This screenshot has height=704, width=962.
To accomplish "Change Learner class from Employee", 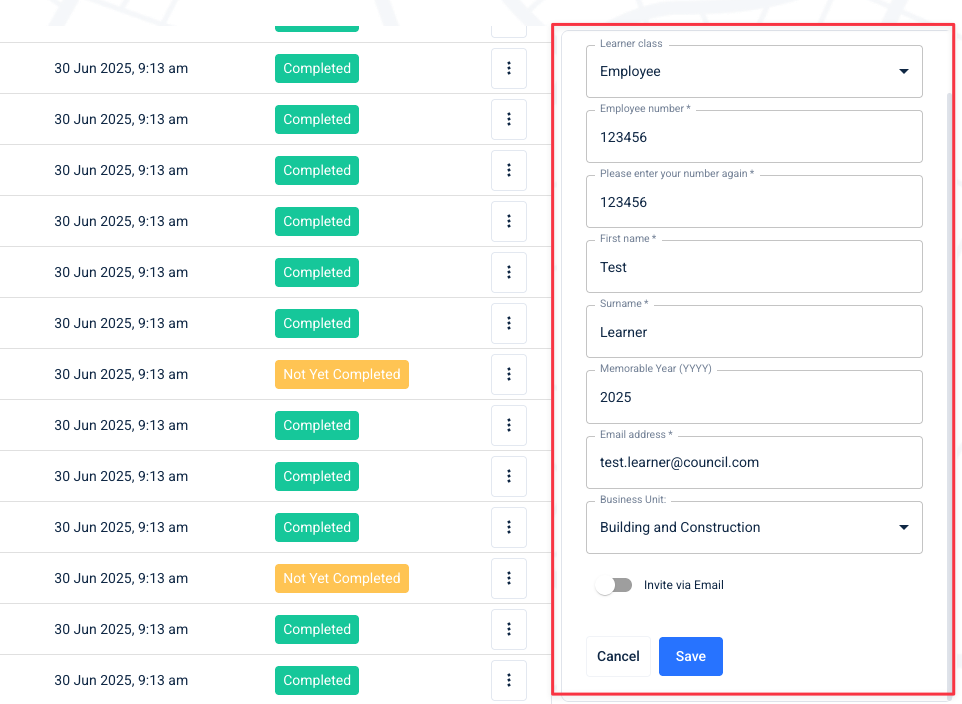I will point(903,71).
